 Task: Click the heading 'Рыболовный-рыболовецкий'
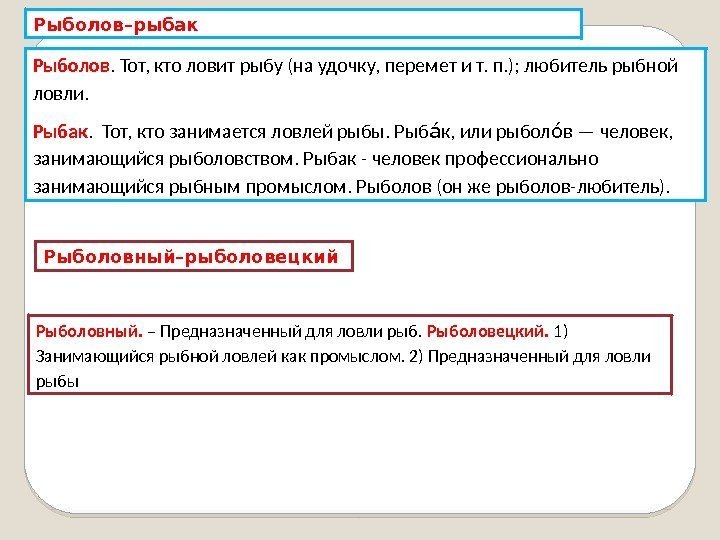coord(191,256)
